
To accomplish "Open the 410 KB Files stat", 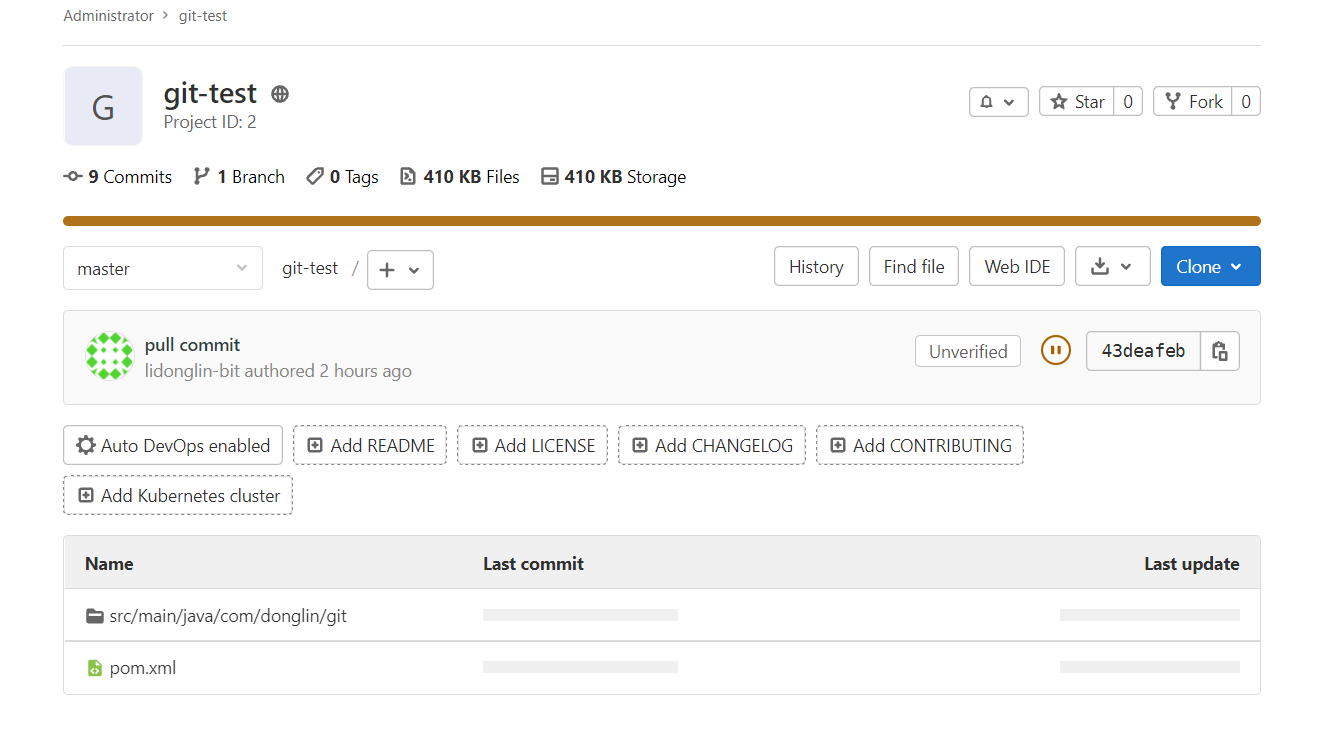I will pyautogui.click(x=460, y=177).
